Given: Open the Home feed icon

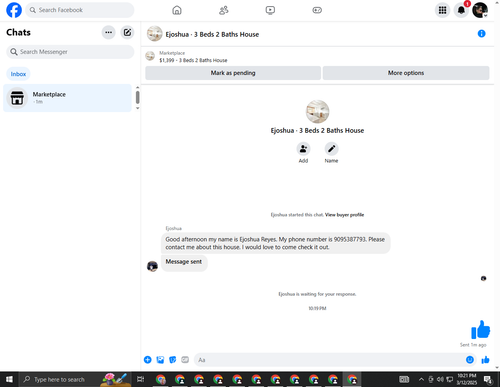Looking at the screenshot, I should pos(177,10).
